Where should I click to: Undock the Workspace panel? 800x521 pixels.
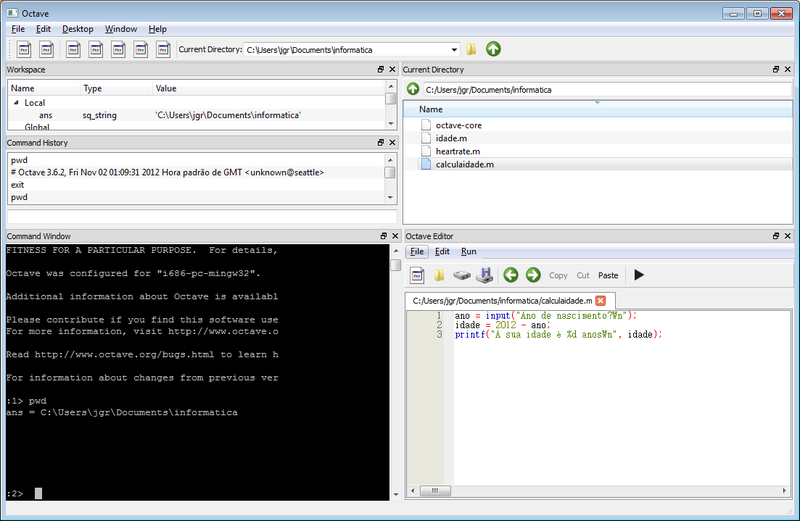[381, 69]
